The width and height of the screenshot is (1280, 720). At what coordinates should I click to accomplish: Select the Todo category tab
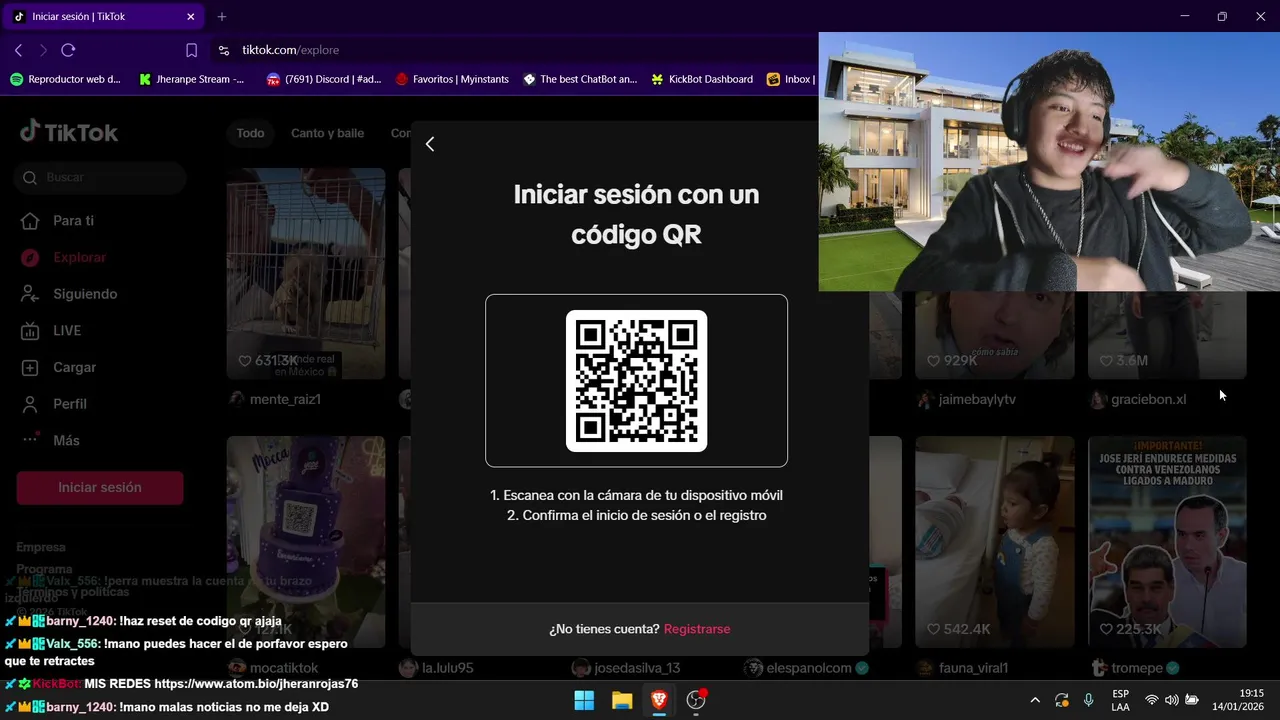250,133
